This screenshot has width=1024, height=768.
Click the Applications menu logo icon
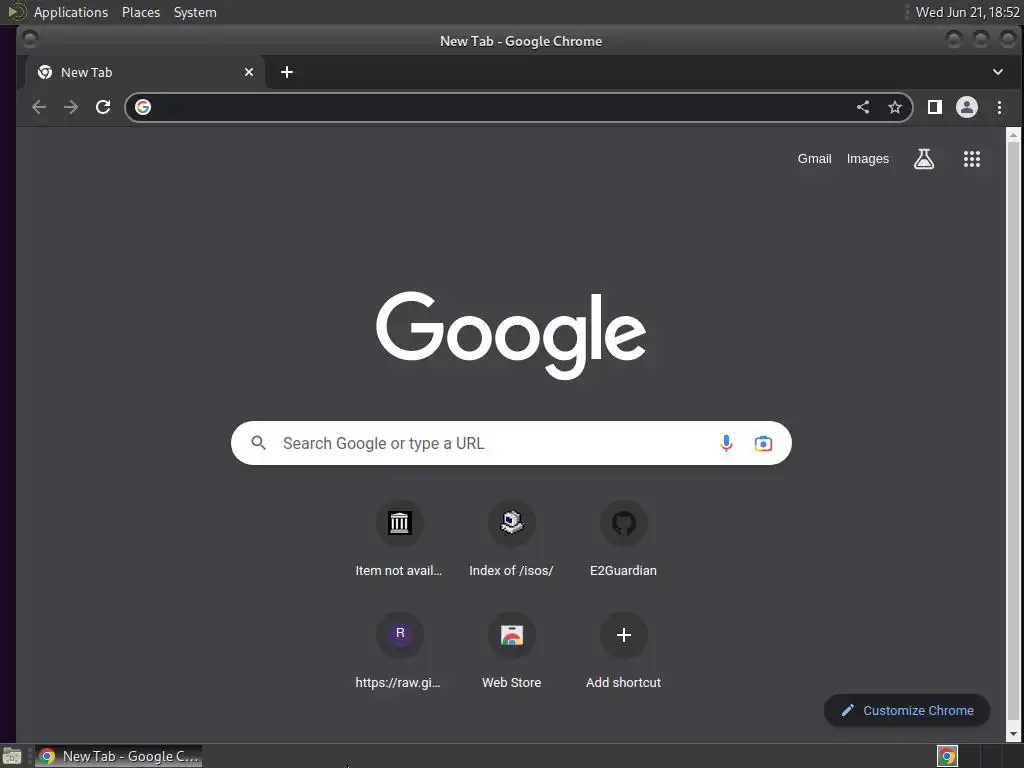[16, 12]
